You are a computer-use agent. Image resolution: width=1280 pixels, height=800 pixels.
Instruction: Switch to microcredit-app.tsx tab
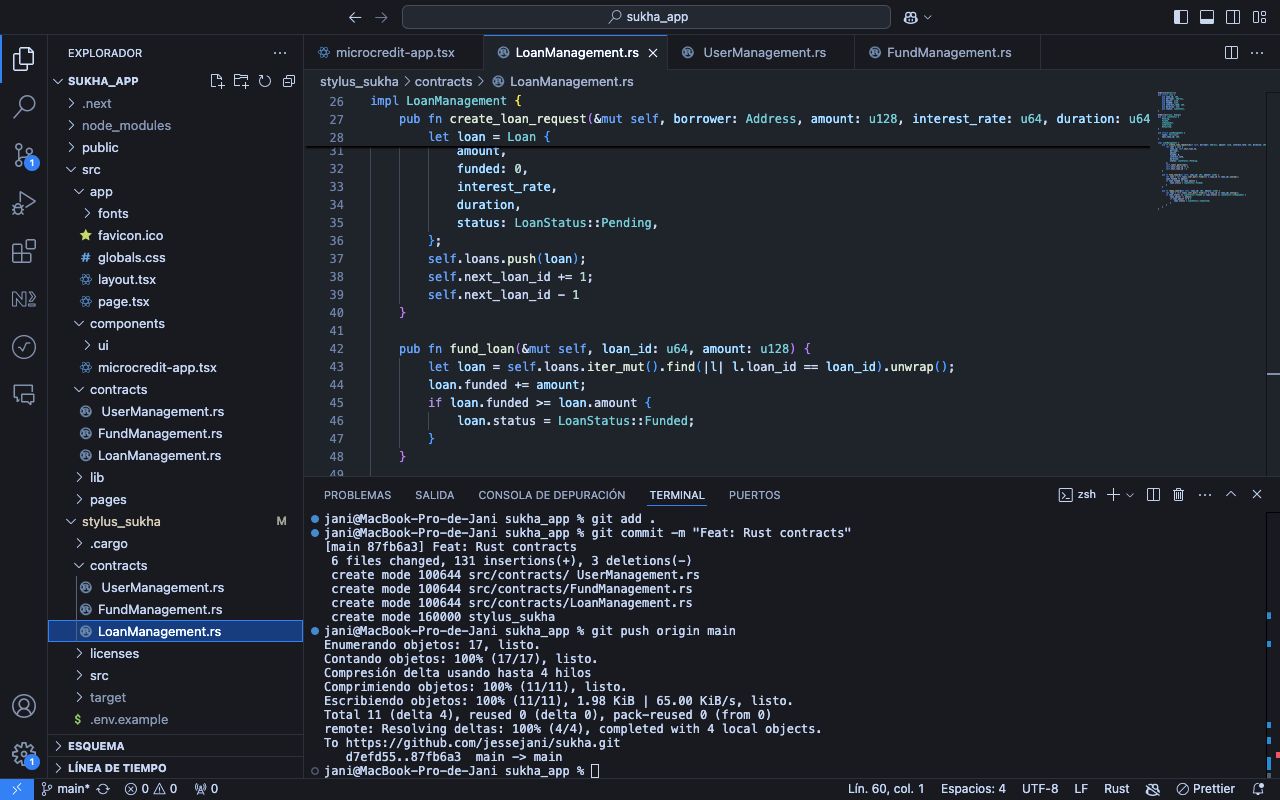pos(393,52)
